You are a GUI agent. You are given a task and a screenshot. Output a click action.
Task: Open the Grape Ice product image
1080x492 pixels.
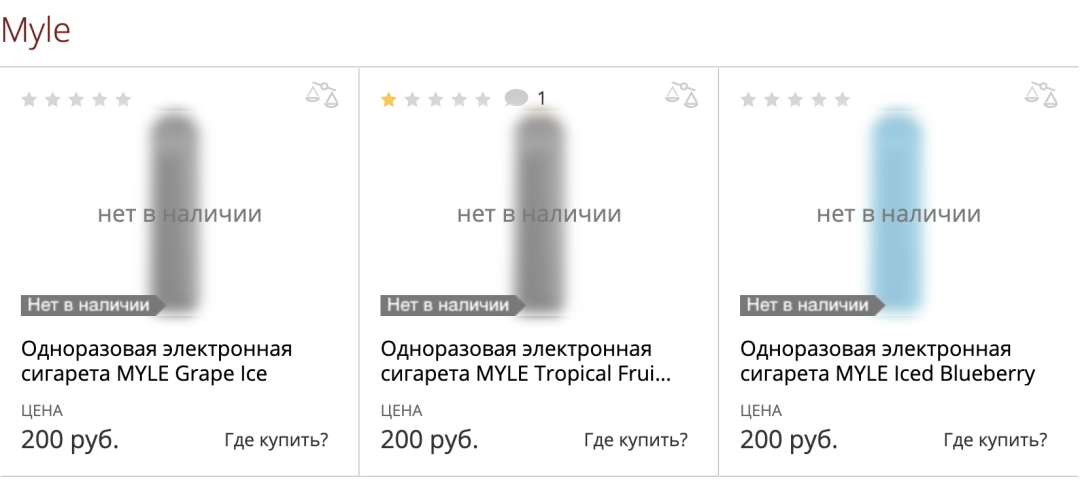pyautogui.click(x=177, y=212)
